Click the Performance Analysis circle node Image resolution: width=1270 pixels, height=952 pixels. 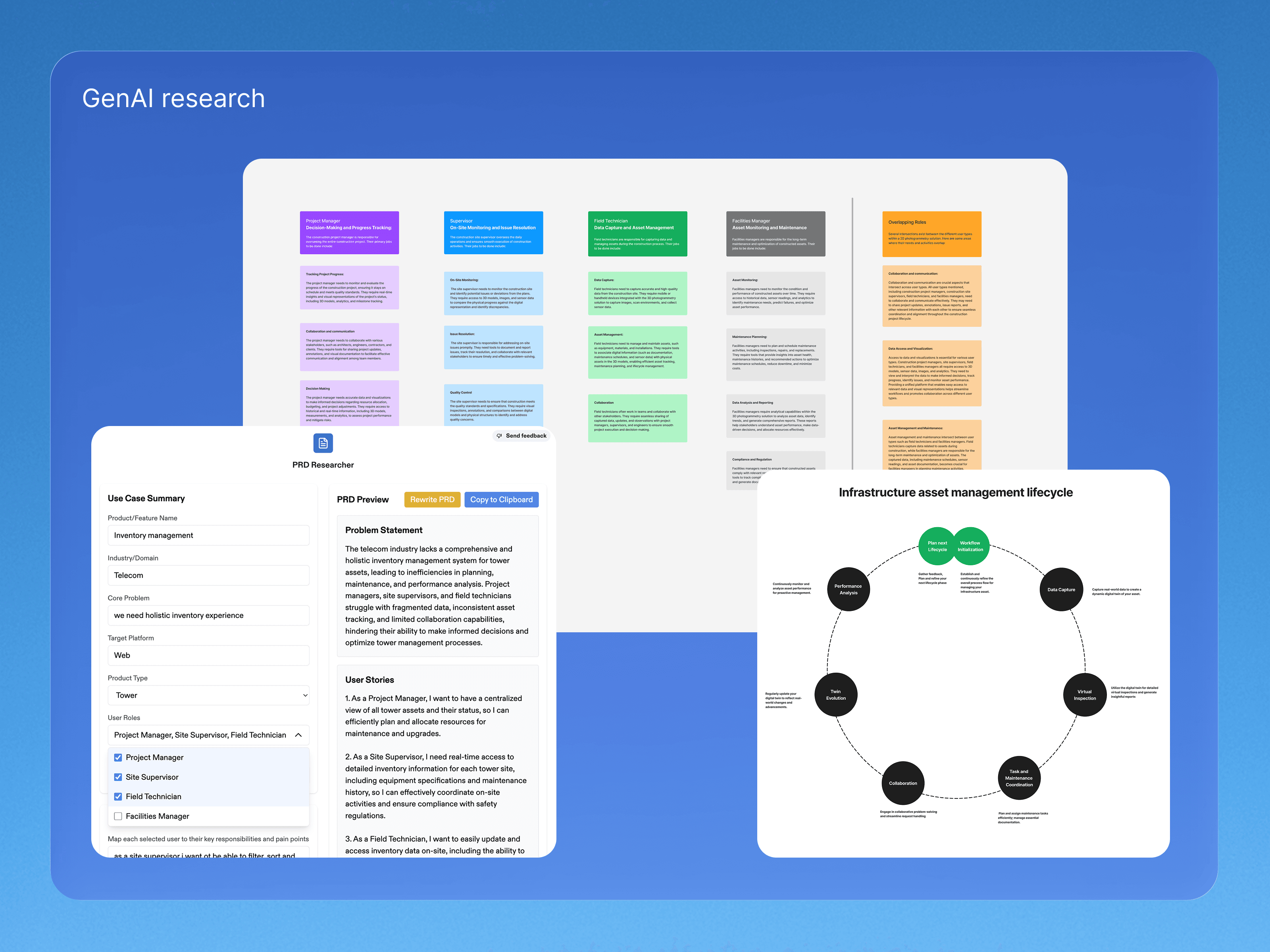point(848,589)
